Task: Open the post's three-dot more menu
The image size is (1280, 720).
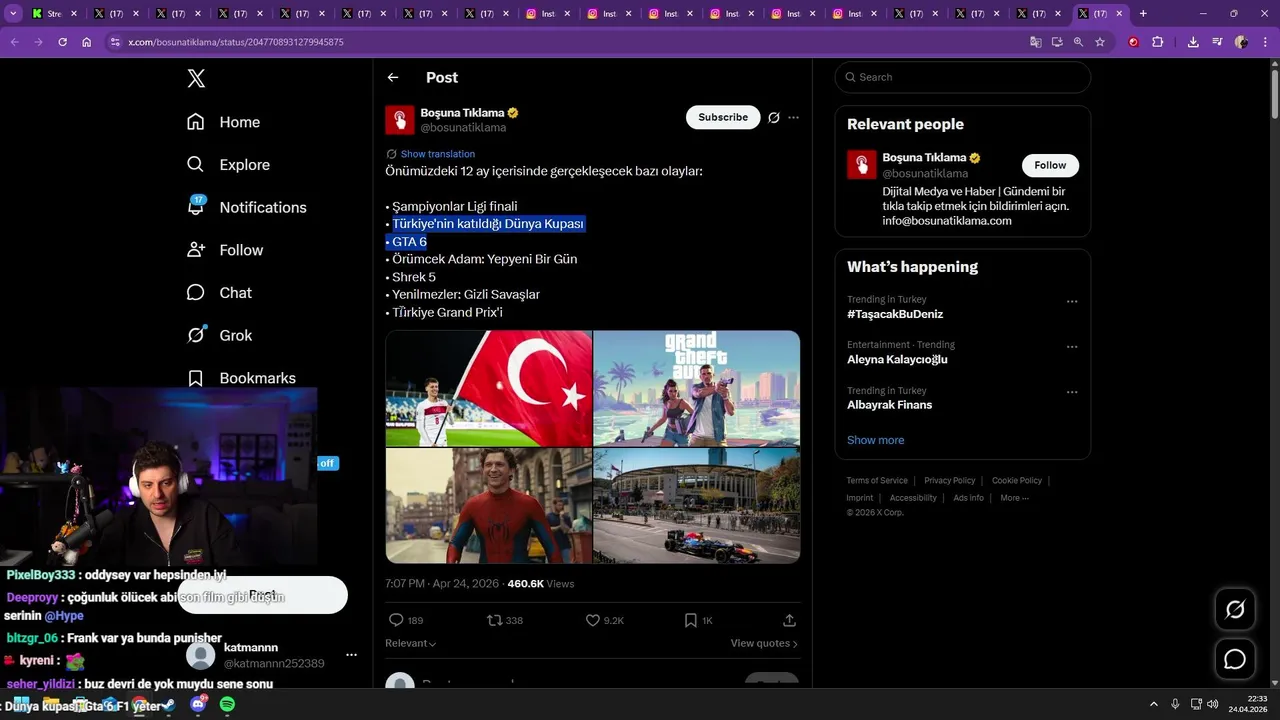Action: (x=793, y=117)
